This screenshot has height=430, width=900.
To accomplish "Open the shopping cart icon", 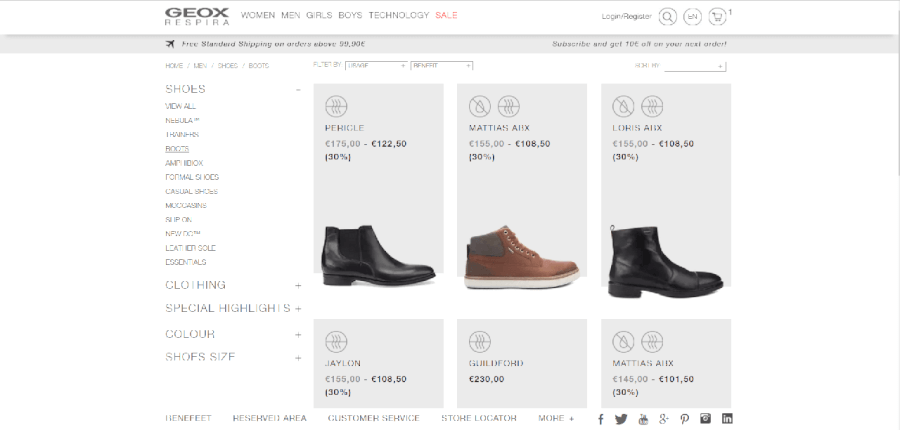I will click(717, 16).
